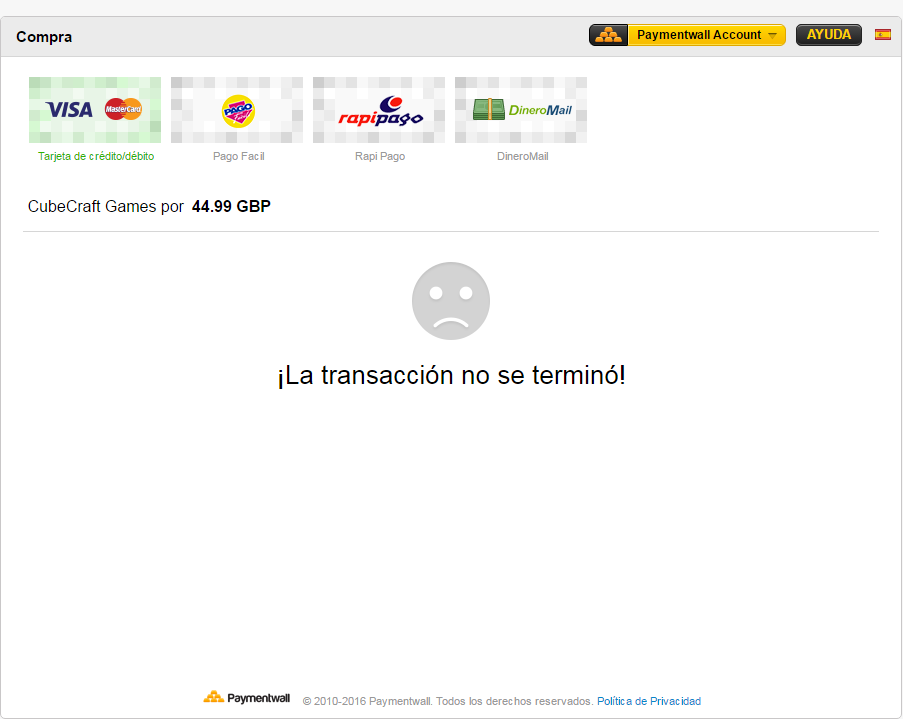Open the Paymentwall Account dropdown arrow
903x719 pixels.
[x=773, y=36]
